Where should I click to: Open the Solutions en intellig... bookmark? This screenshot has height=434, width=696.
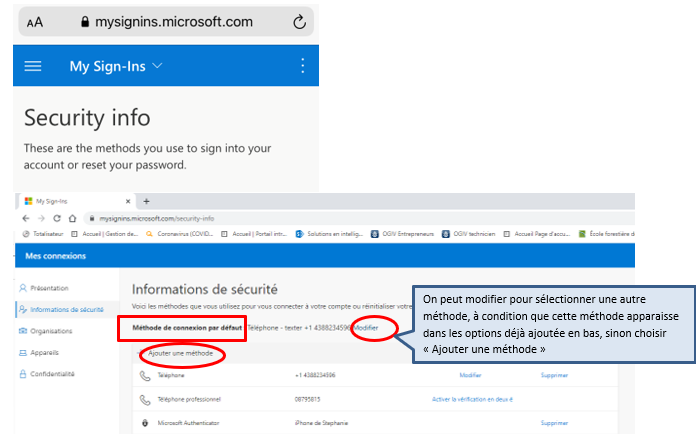(x=329, y=234)
